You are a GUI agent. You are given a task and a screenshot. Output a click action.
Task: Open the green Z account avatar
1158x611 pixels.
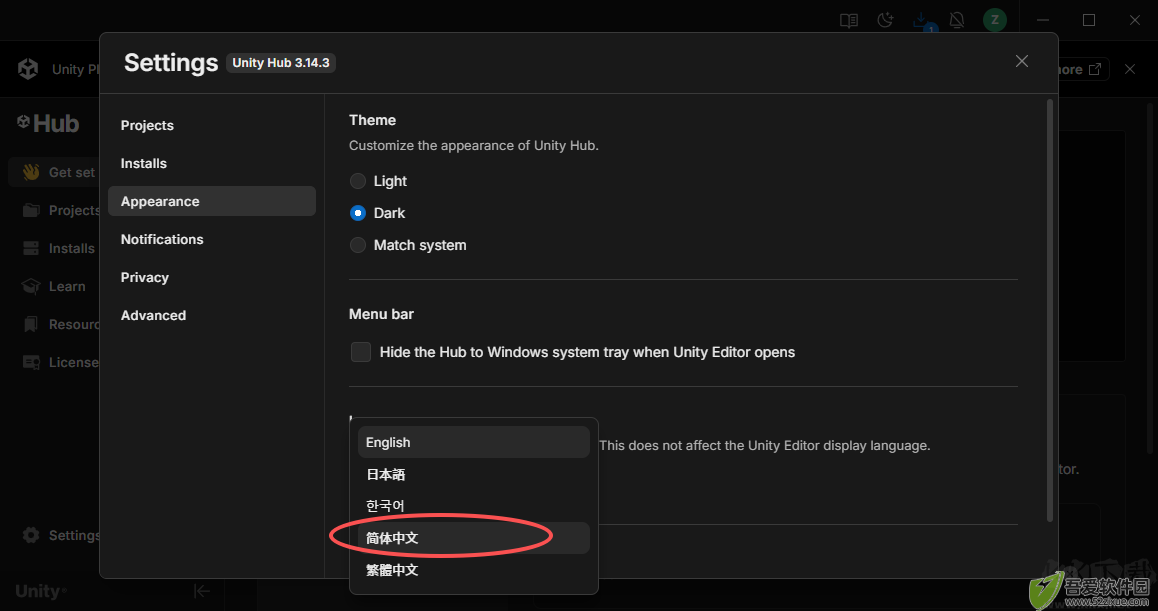995,20
